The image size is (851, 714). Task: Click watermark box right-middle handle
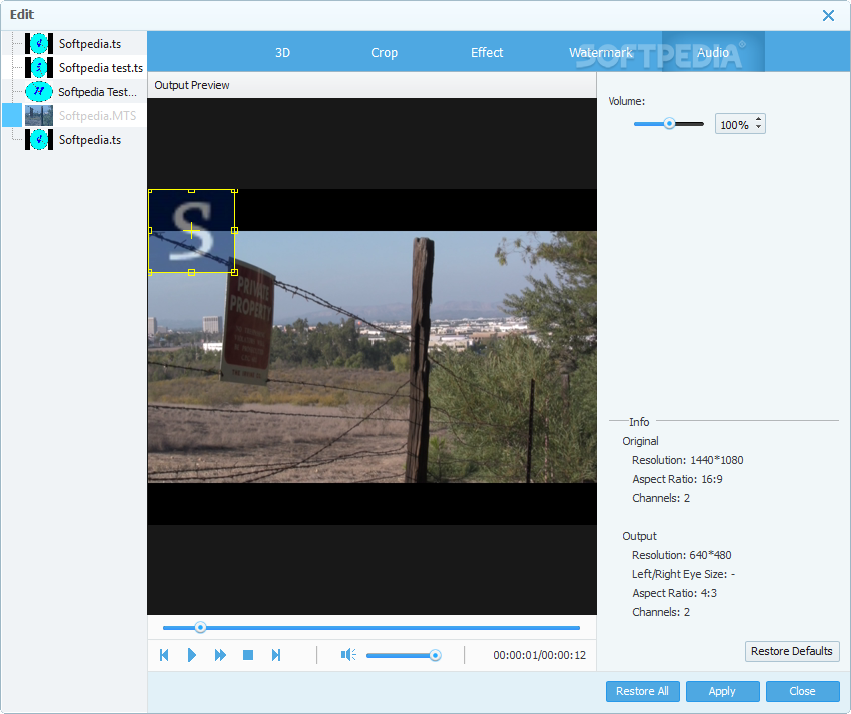tap(234, 231)
